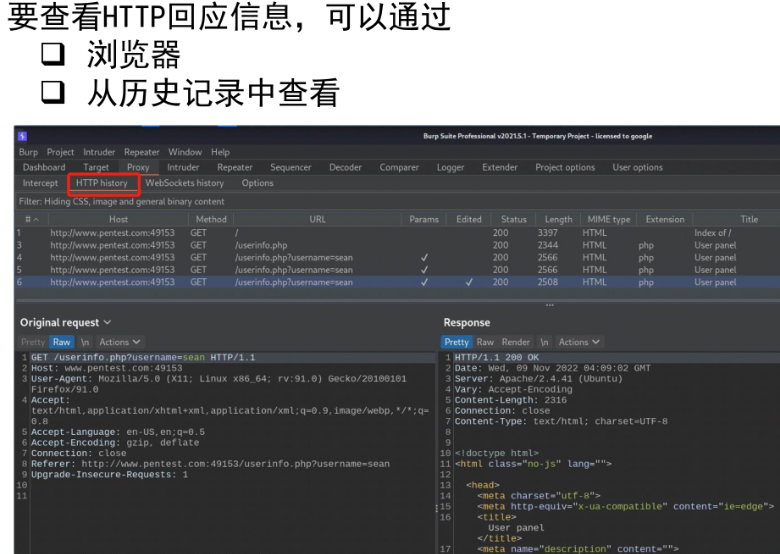Switch to the Dashboard tab
This screenshot has height=554, width=780.
44,168
